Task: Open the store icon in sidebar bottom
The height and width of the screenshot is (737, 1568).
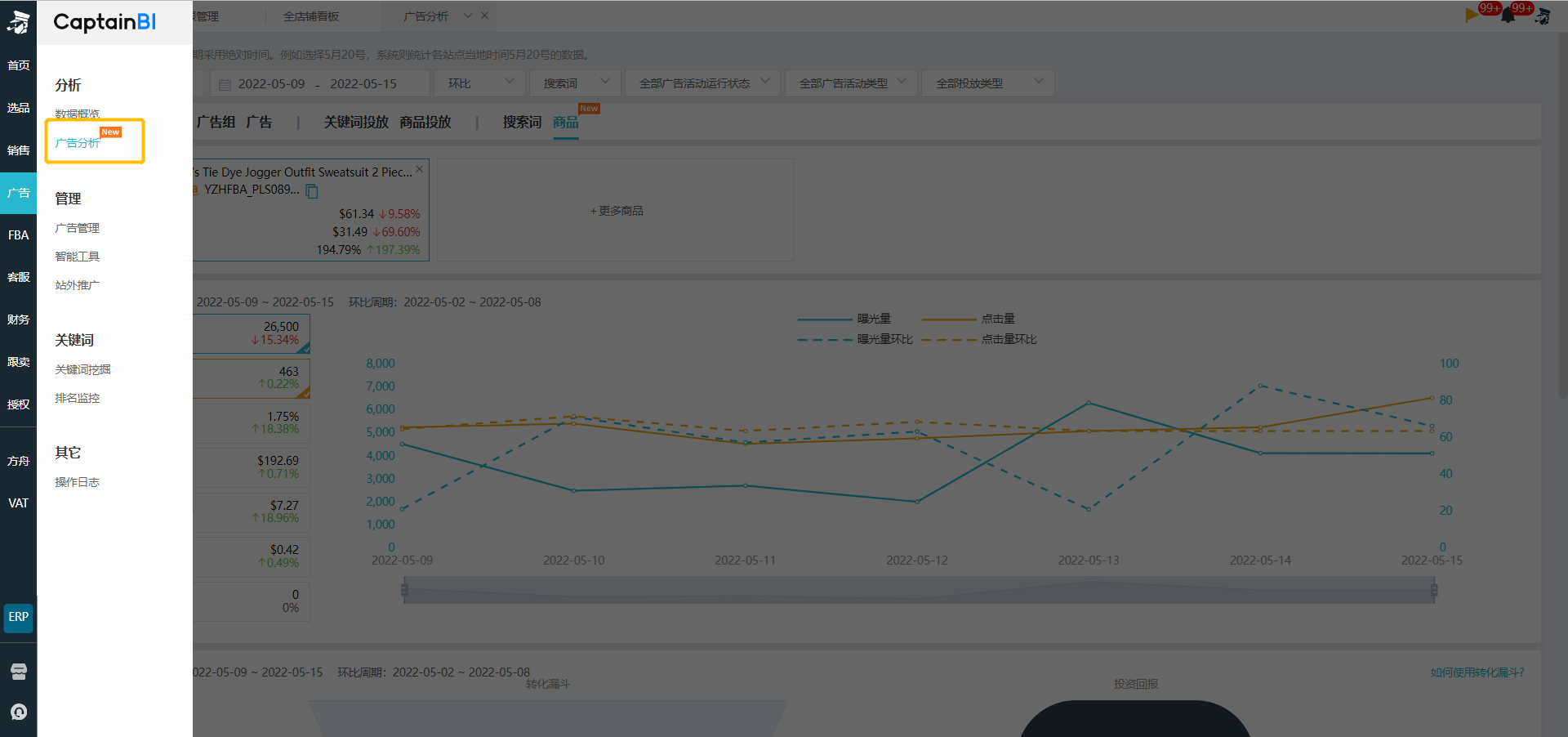Action: 19,672
